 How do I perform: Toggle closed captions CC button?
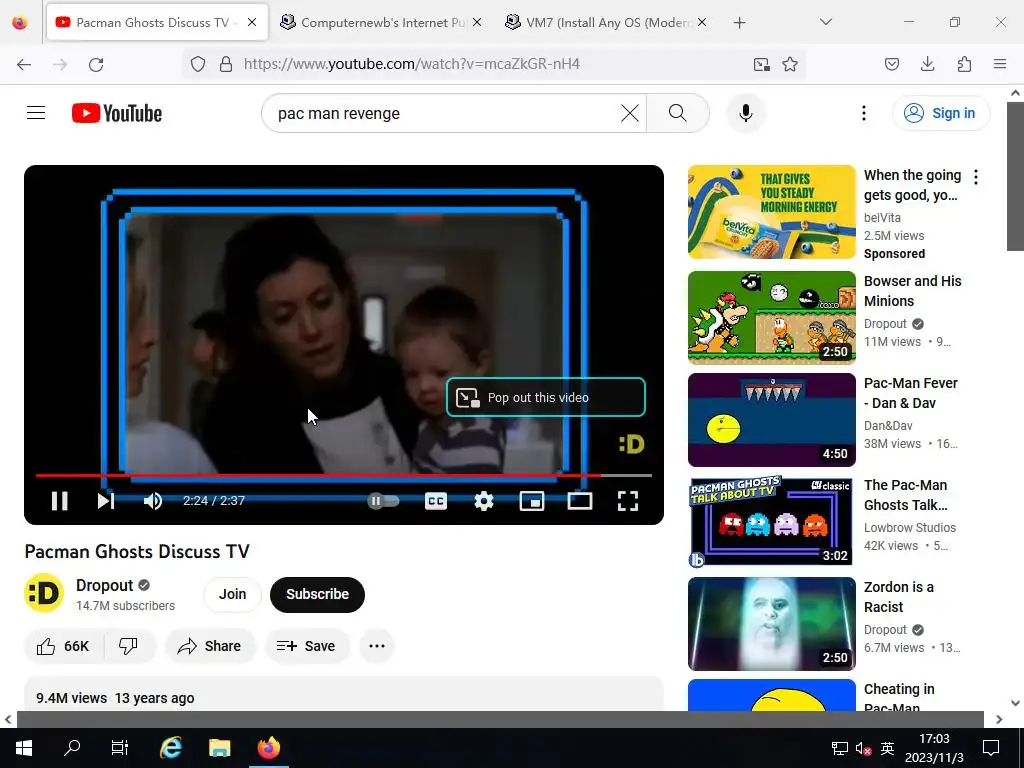[x=436, y=501]
